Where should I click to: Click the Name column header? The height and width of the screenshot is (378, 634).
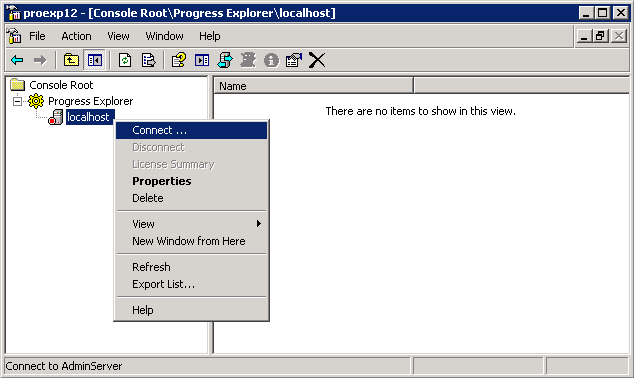coord(313,86)
